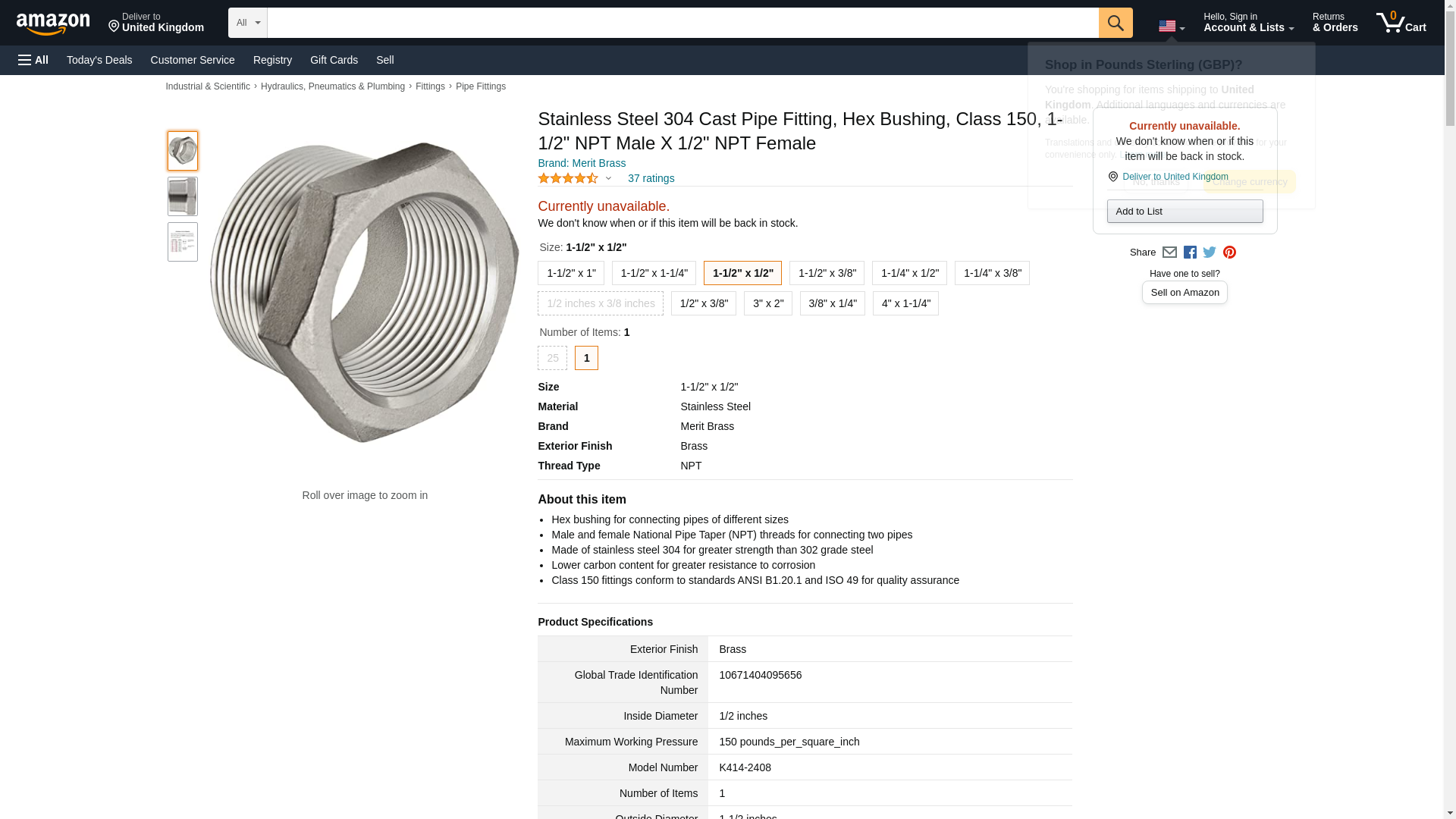Click the search magnifier button
Image resolution: width=1456 pixels, height=819 pixels.
[1115, 23]
